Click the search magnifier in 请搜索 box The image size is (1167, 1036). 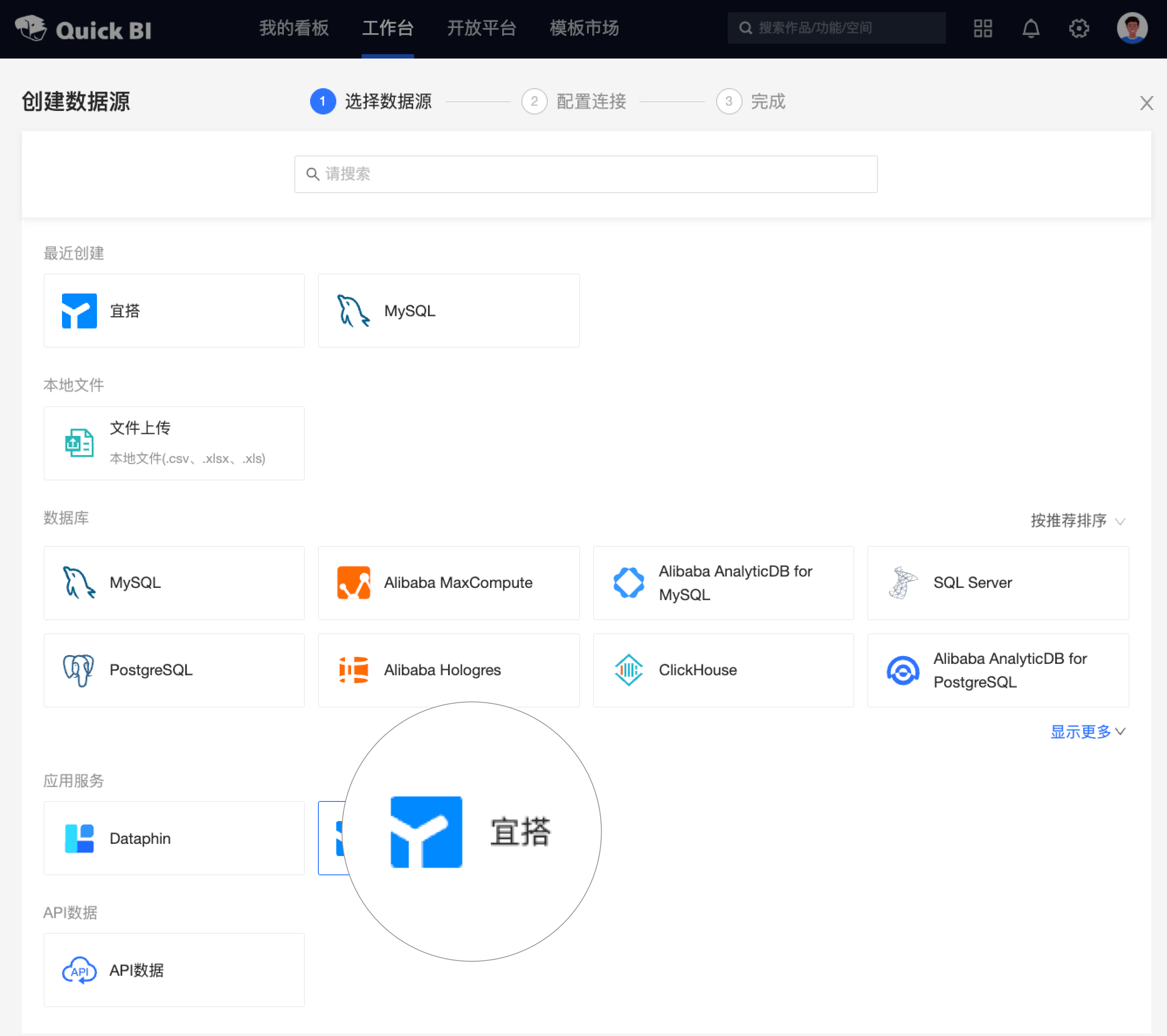(312, 174)
